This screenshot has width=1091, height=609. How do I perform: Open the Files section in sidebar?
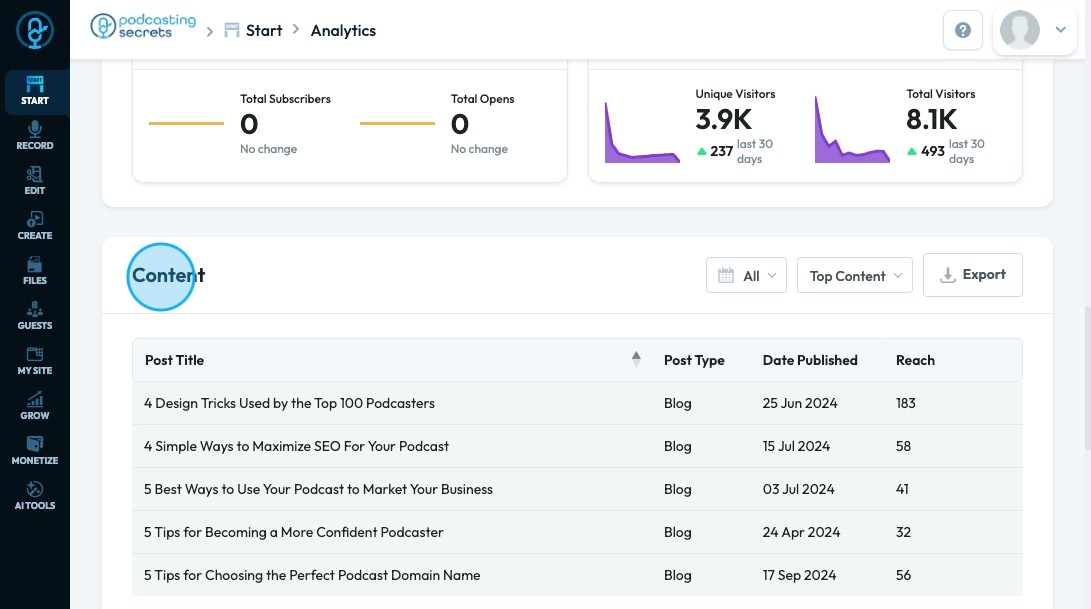(35, 271)
